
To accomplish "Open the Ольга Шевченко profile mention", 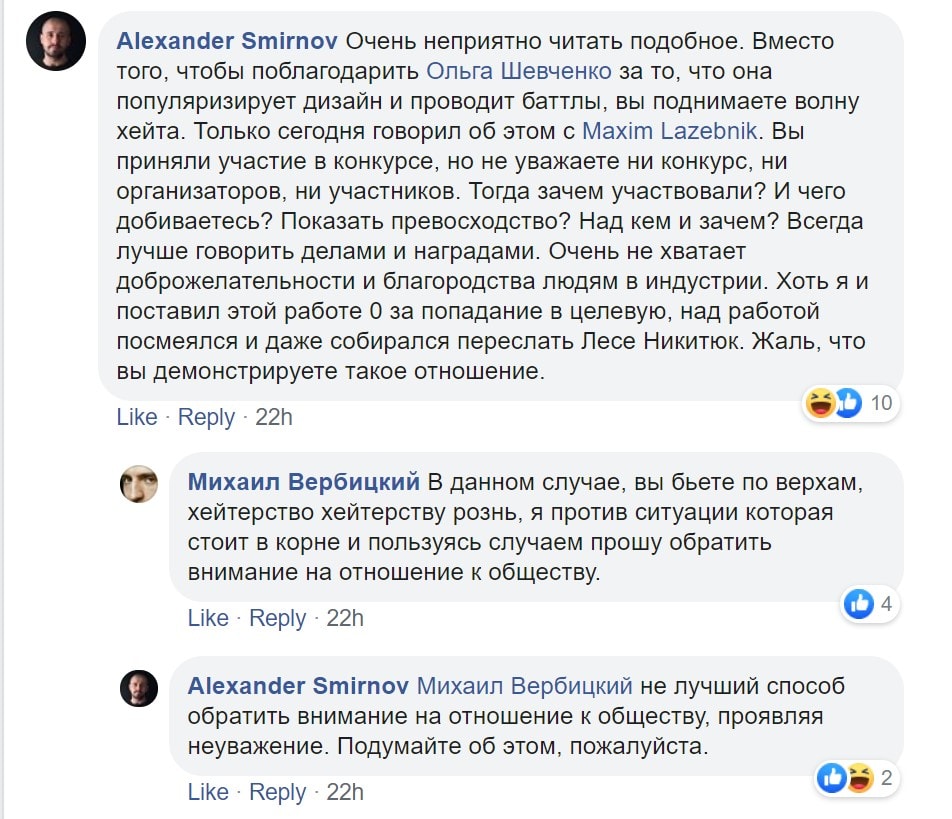I will (x=518, y=71).
